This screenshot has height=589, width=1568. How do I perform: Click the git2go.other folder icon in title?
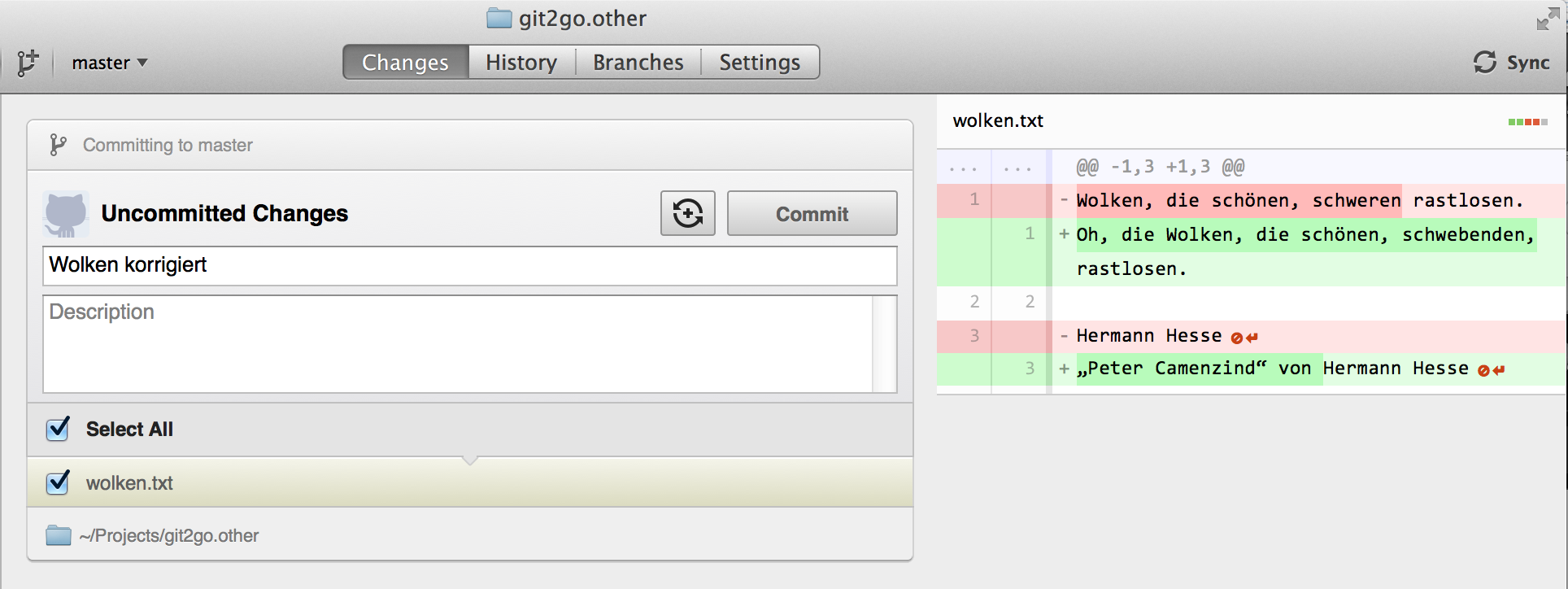click(499, 18)
